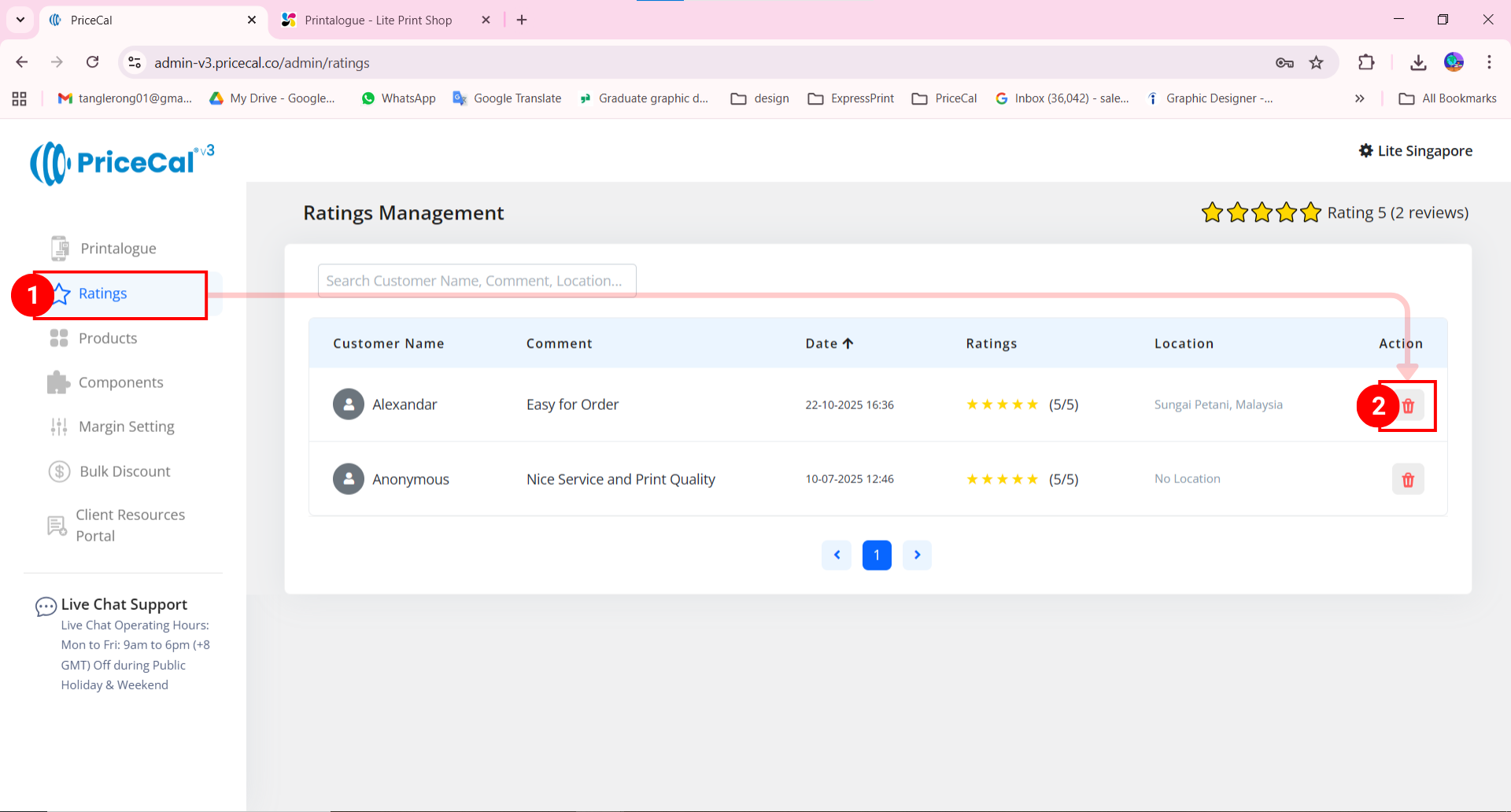The image size is (1511, 812).
Task: Delete Anonymous review using trash icon
Action: click(x=1408, y=480)
